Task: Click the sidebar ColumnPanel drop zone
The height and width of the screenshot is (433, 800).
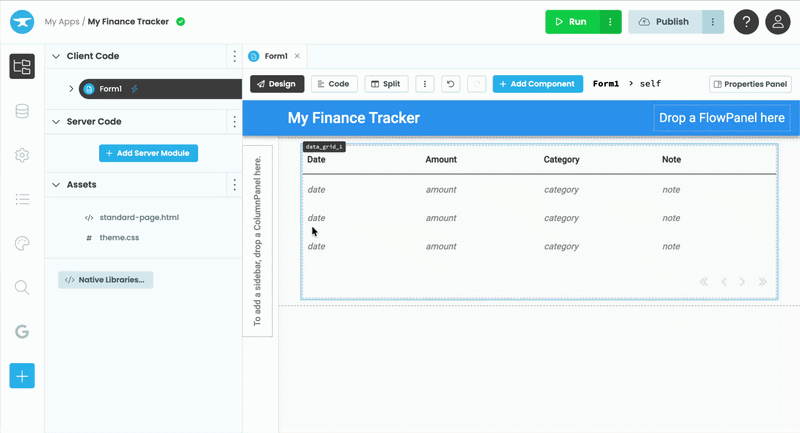Action: click(x=258, y=241)
